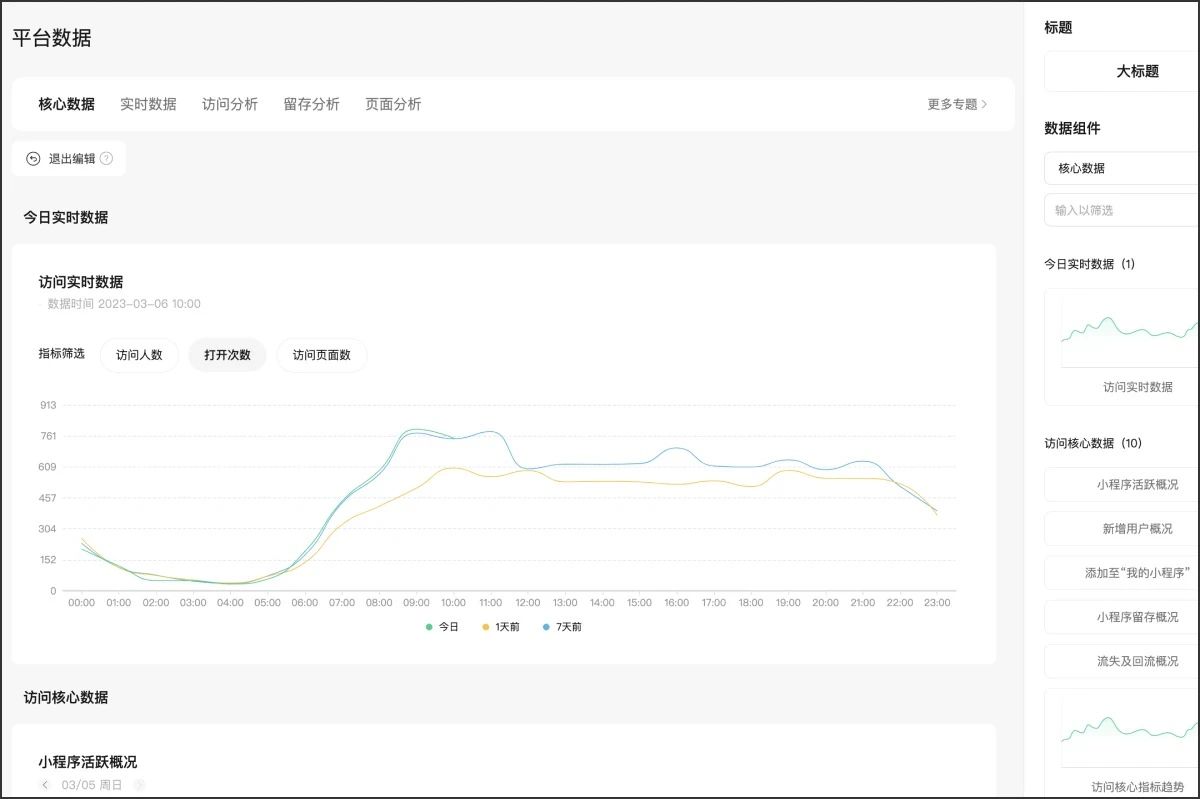Open the 核心数据 tab
The height and width of the screenshot is (799, 1200).
[67, 104]
